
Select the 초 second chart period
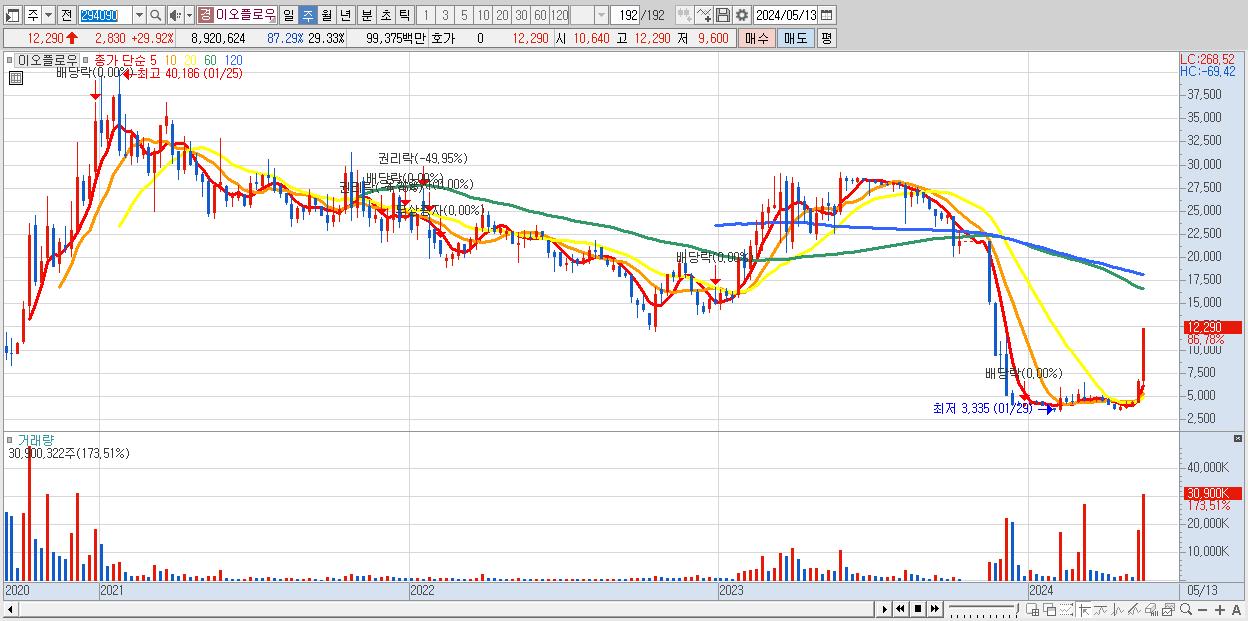tap(385, 15)
